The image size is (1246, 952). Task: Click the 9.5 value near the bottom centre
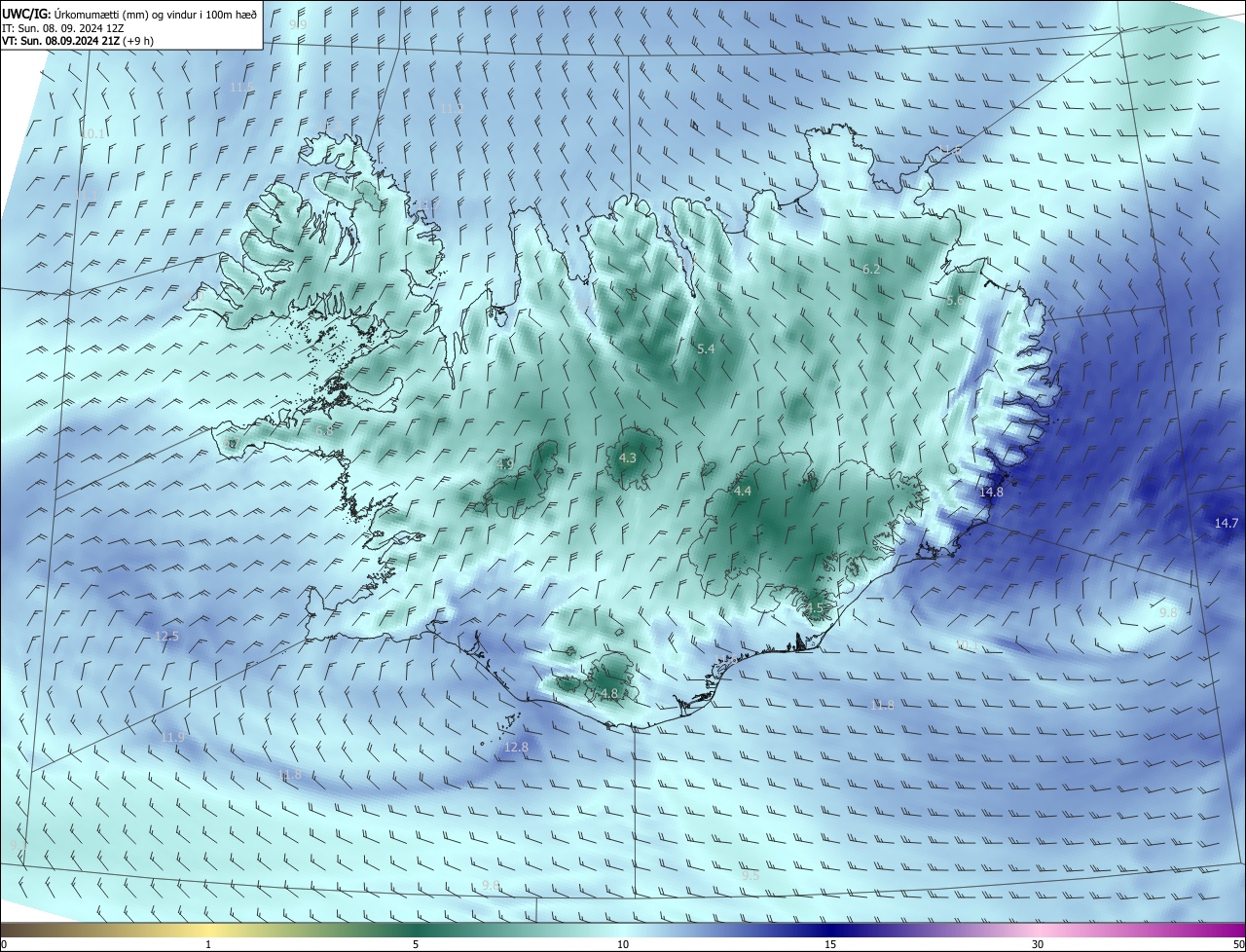(x=750, y=876)
